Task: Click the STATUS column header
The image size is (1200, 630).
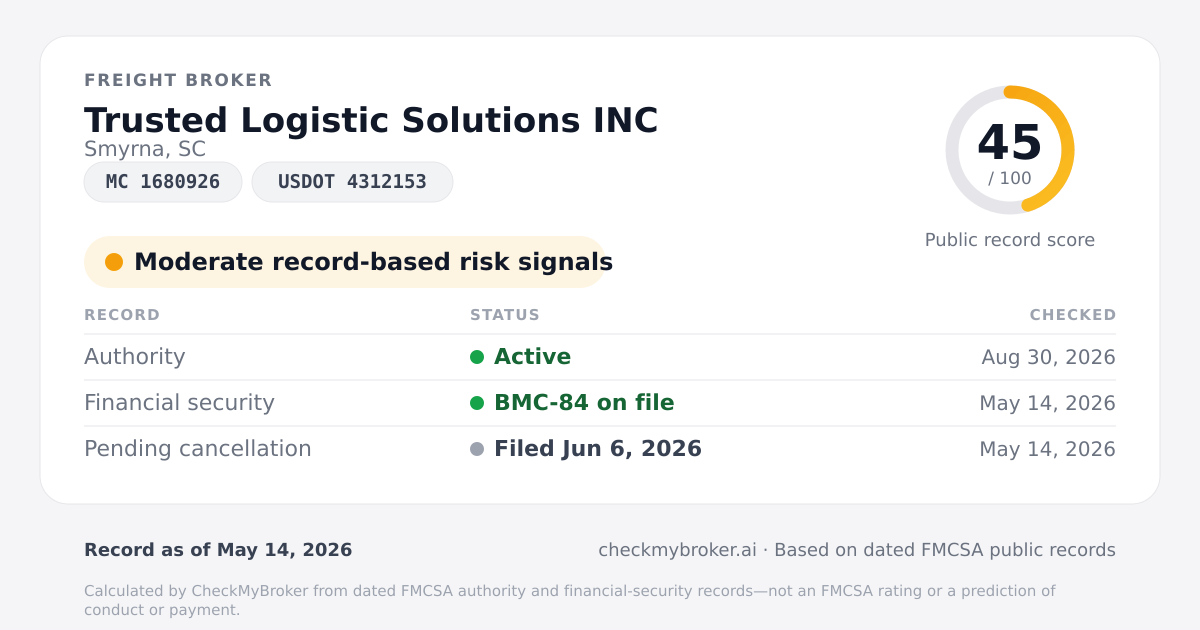Action: [505, 315]
